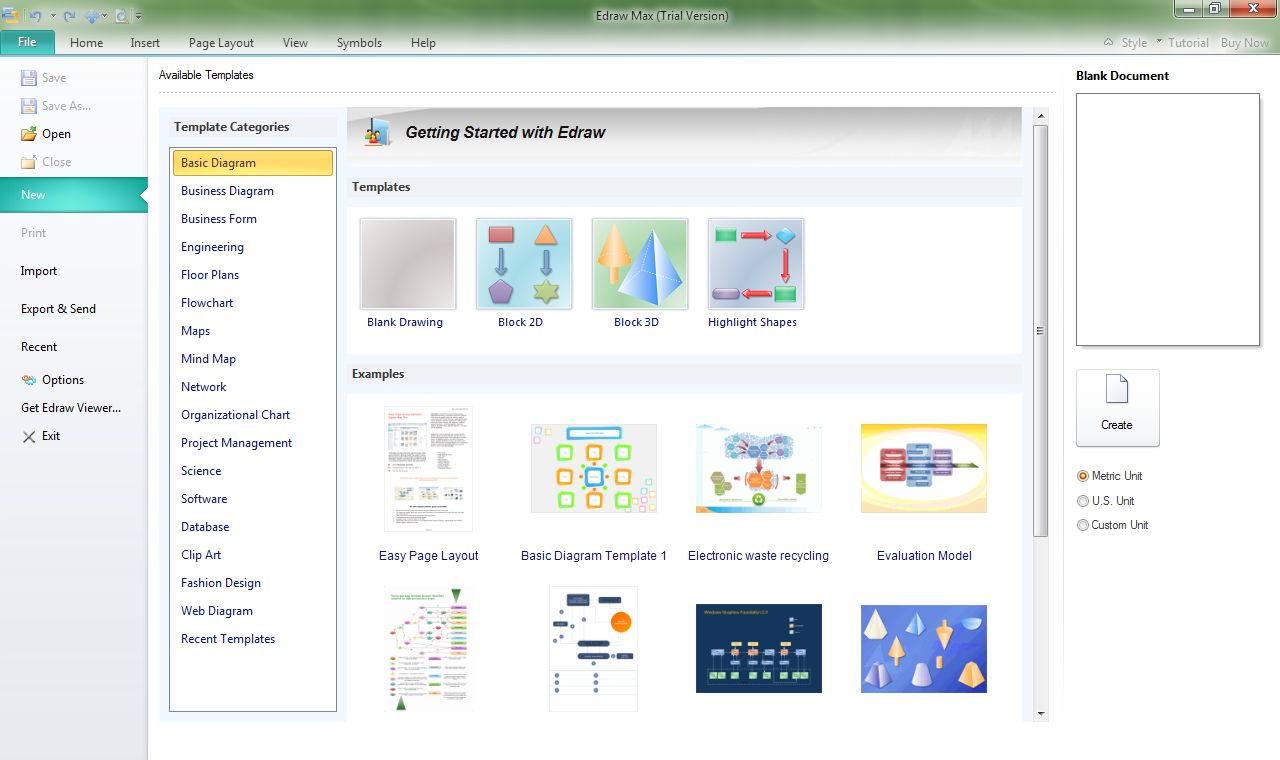Switch to the Insert ribbon tab

point(145,43)
